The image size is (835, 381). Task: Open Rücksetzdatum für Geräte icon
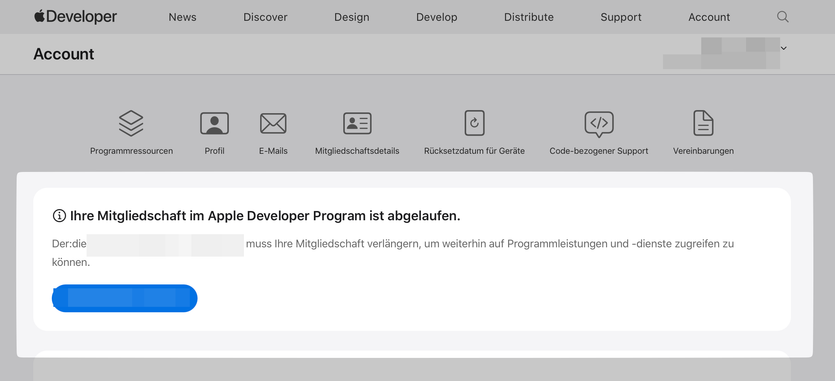(474, 123)
